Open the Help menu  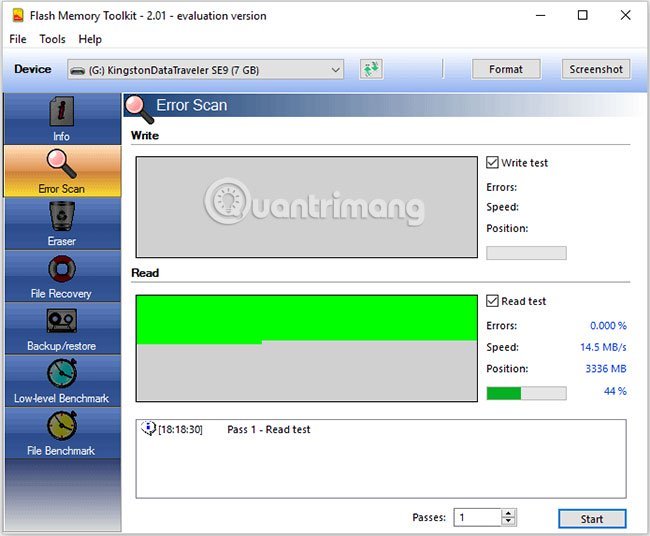(90, 39)
